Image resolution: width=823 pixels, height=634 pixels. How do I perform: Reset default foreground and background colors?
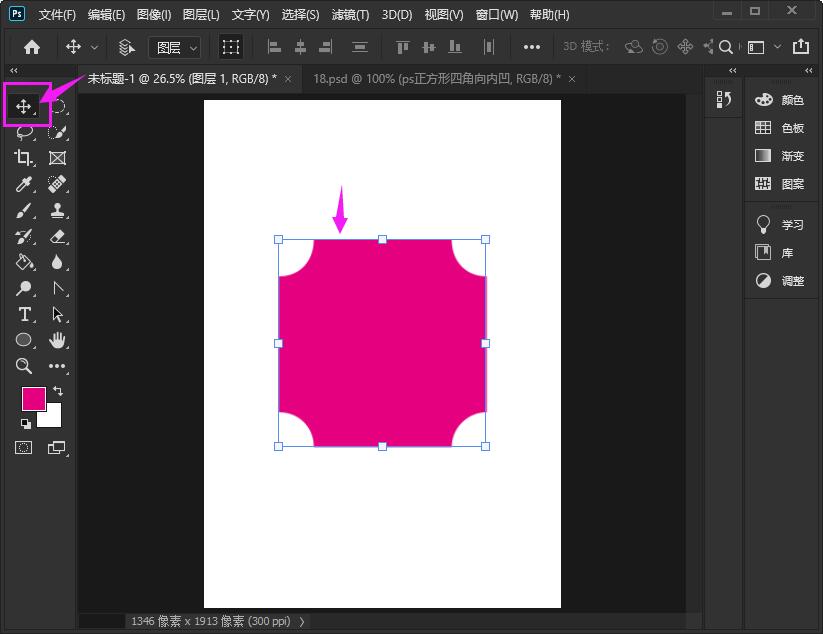click(x=25, y=423)
